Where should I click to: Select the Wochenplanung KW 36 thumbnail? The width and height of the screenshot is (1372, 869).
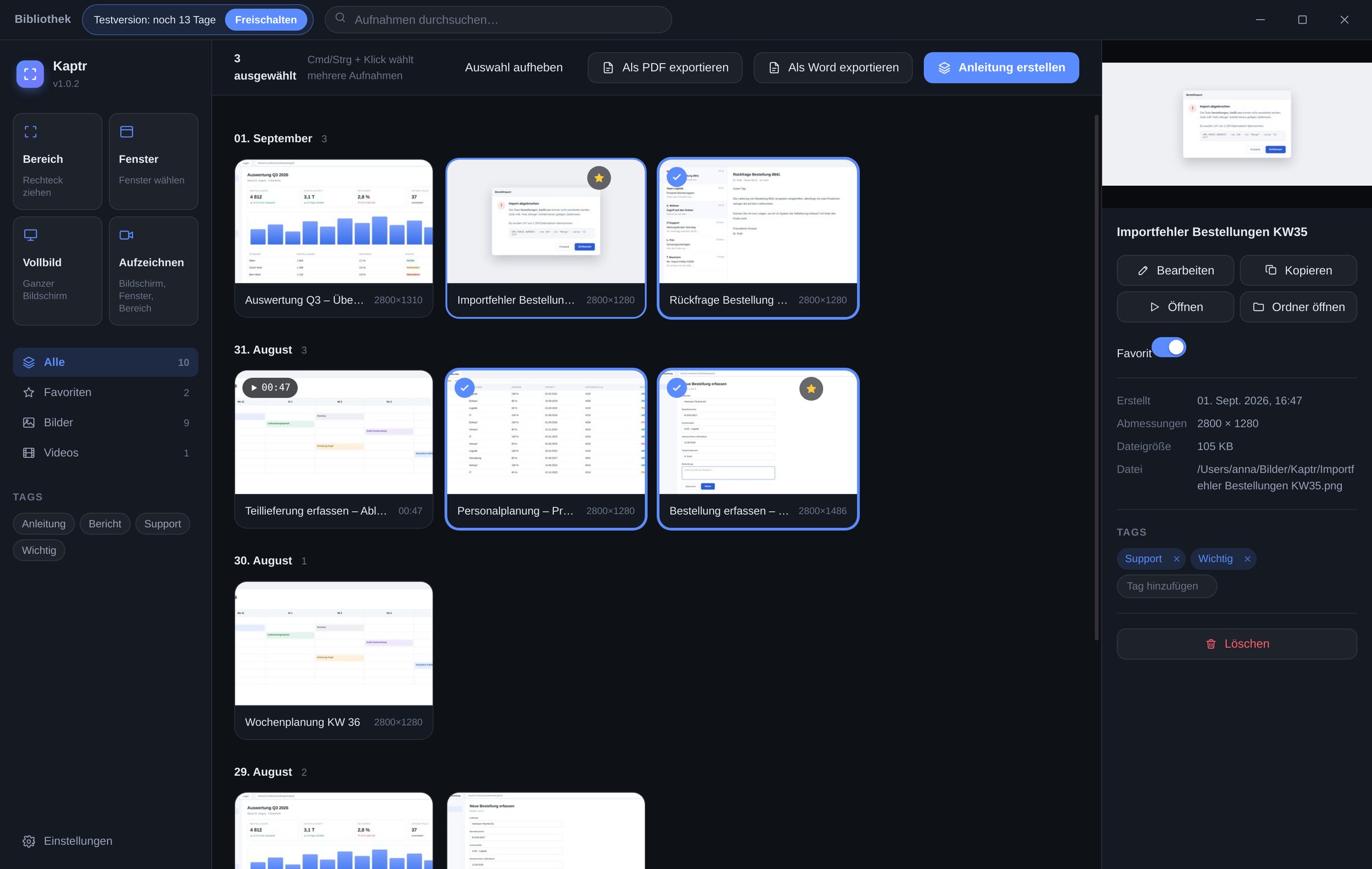(x=333, y=644)
